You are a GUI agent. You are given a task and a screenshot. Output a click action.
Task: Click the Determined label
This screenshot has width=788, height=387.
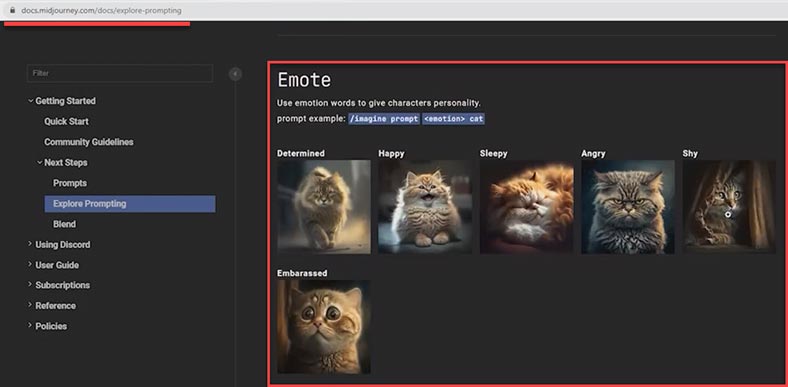301,153
